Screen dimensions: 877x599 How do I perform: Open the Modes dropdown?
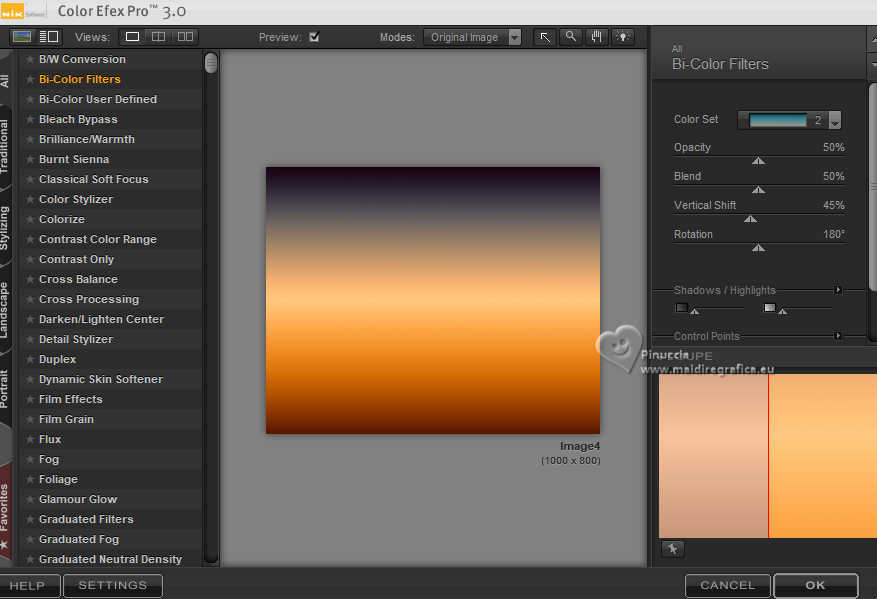click(x=473, y=37)
